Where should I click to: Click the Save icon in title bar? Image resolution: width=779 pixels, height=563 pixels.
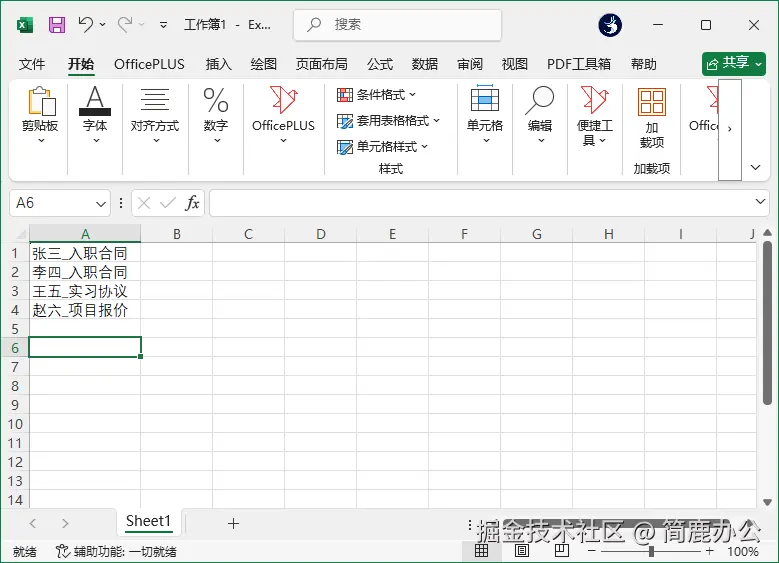point(57,24)
